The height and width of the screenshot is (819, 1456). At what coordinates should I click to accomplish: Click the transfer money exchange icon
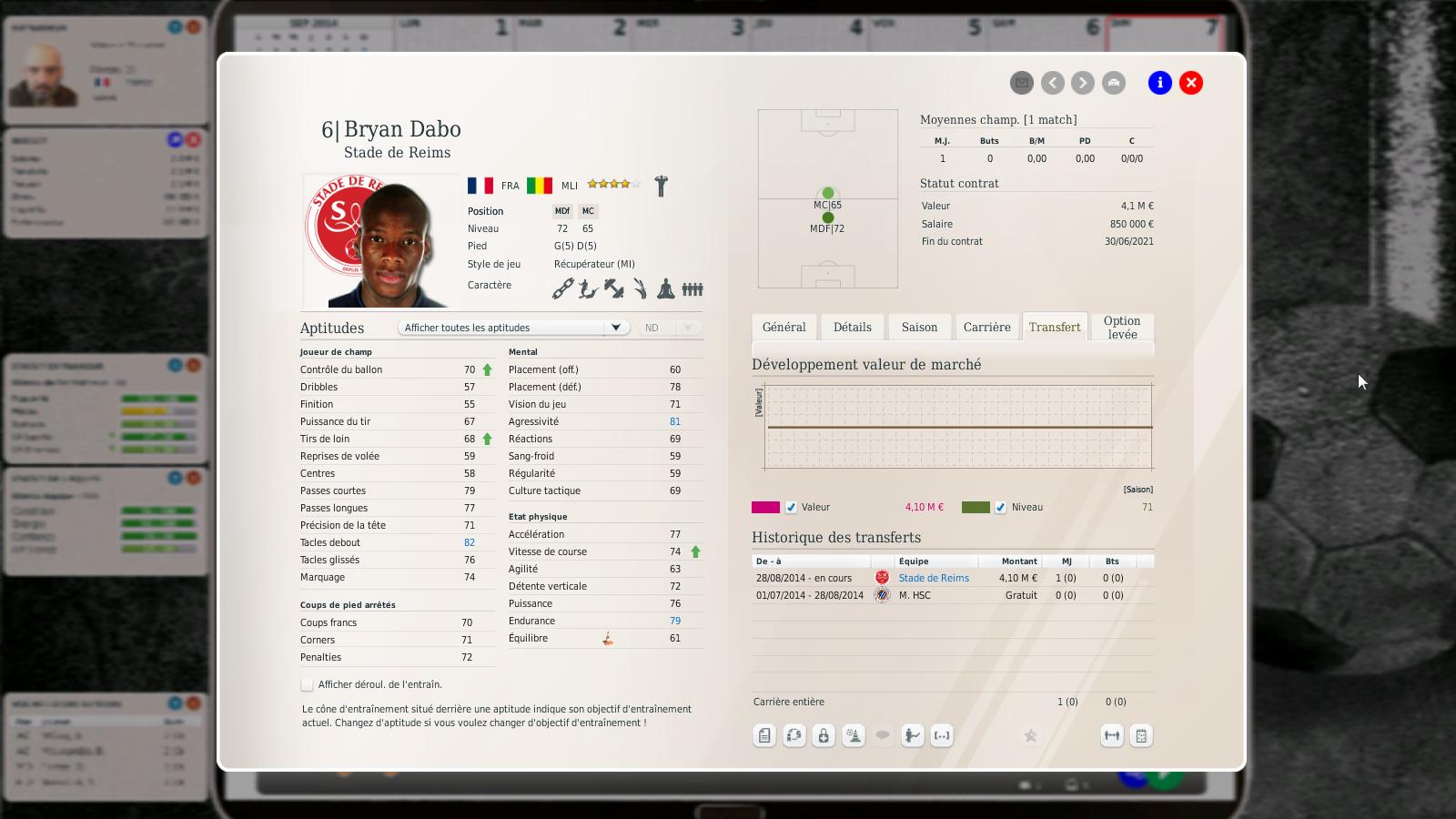794,735
